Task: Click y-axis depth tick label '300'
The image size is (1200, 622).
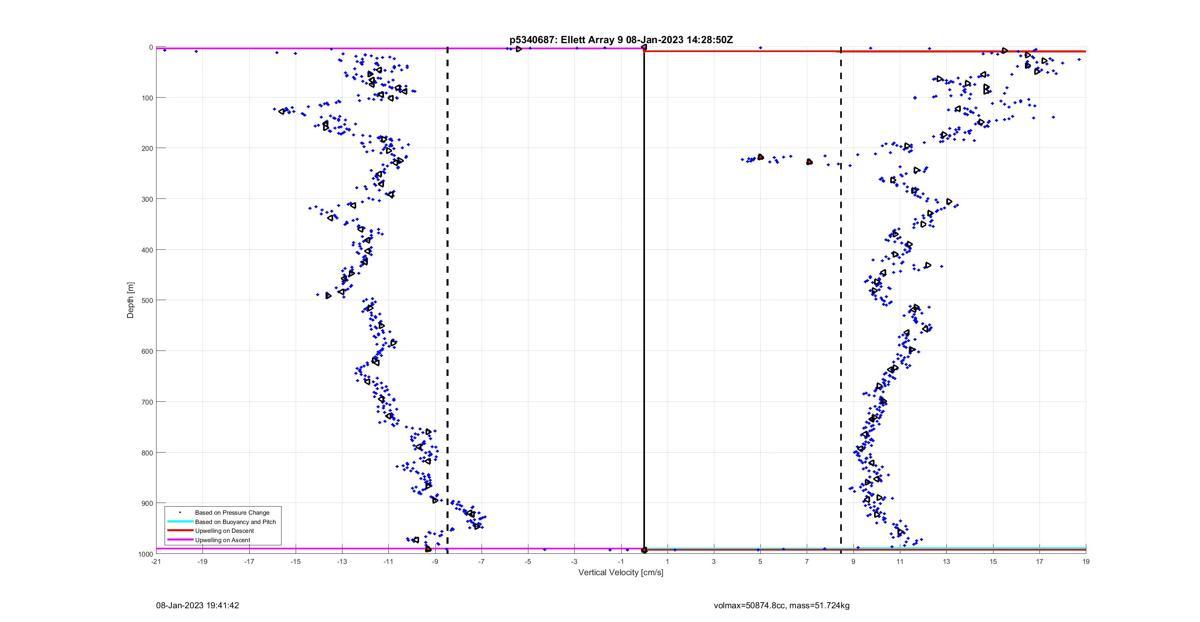Action: click(146, 199)
